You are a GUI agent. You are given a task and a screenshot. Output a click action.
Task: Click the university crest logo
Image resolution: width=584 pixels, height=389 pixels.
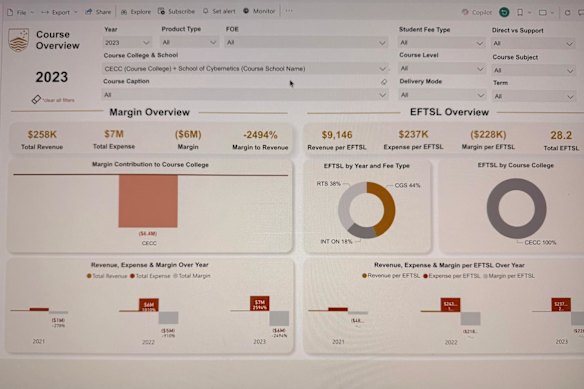coord(19,40)
